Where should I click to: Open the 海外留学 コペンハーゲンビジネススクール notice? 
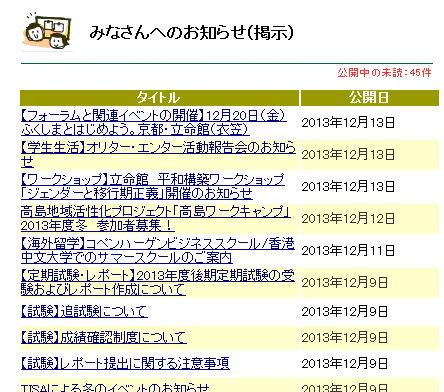point(158,250)
